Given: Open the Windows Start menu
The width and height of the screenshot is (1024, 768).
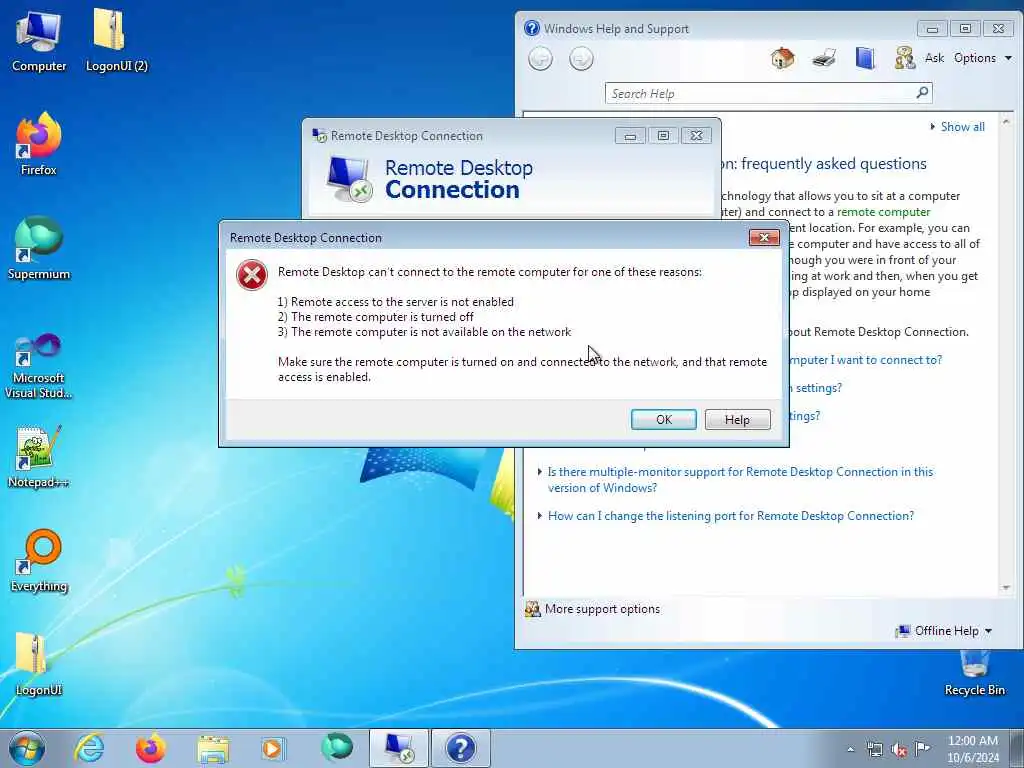Looking at the screenshot, I should [27, 748].
